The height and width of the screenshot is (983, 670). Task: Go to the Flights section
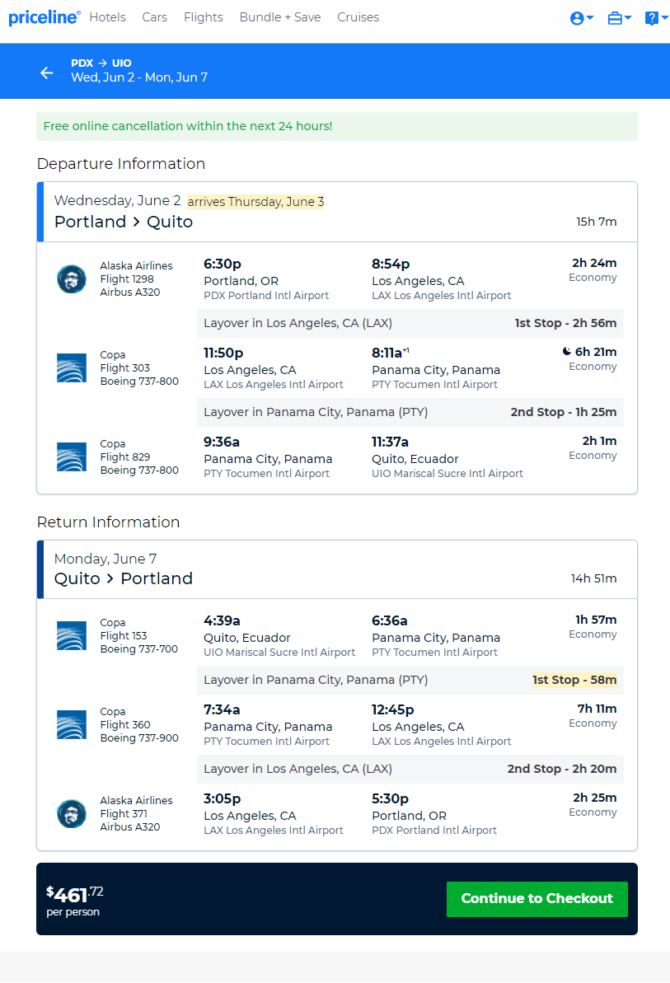pyautogui.click(x=203, y=18)
